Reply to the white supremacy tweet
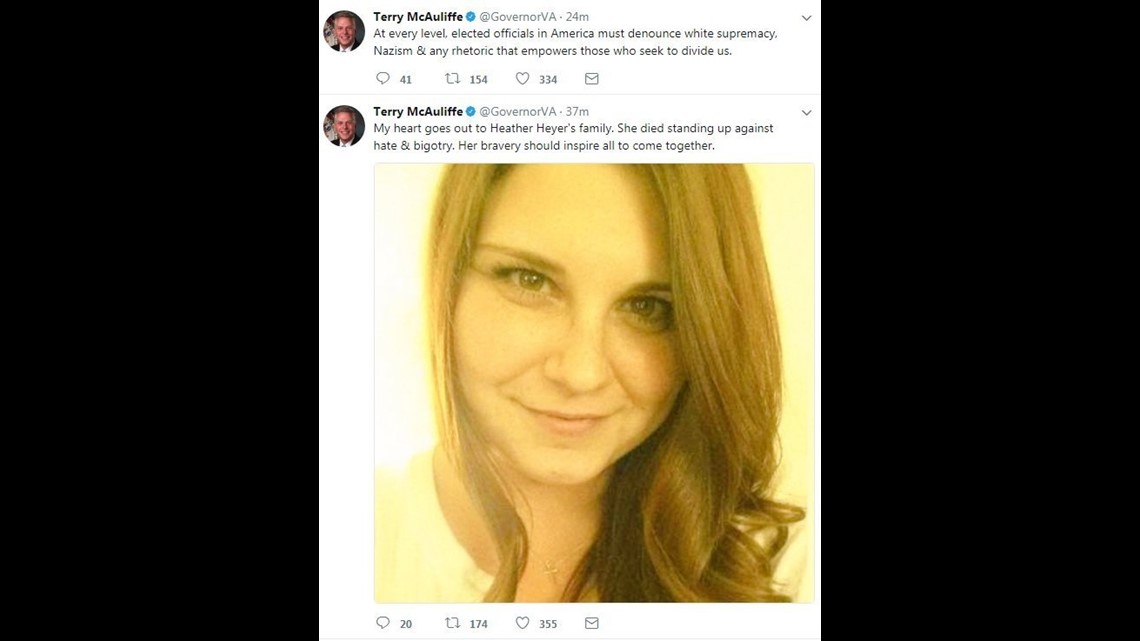 point(383,78)
